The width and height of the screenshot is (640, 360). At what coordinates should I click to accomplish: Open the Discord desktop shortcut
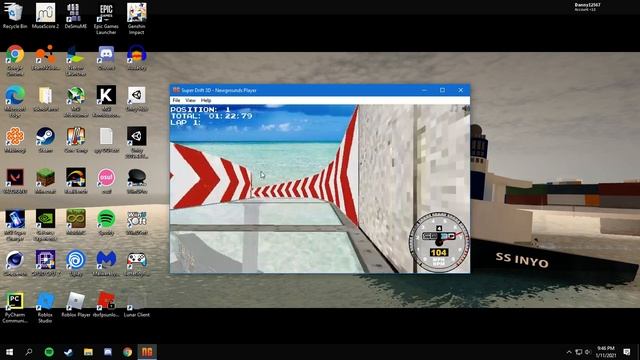[106, 58]
